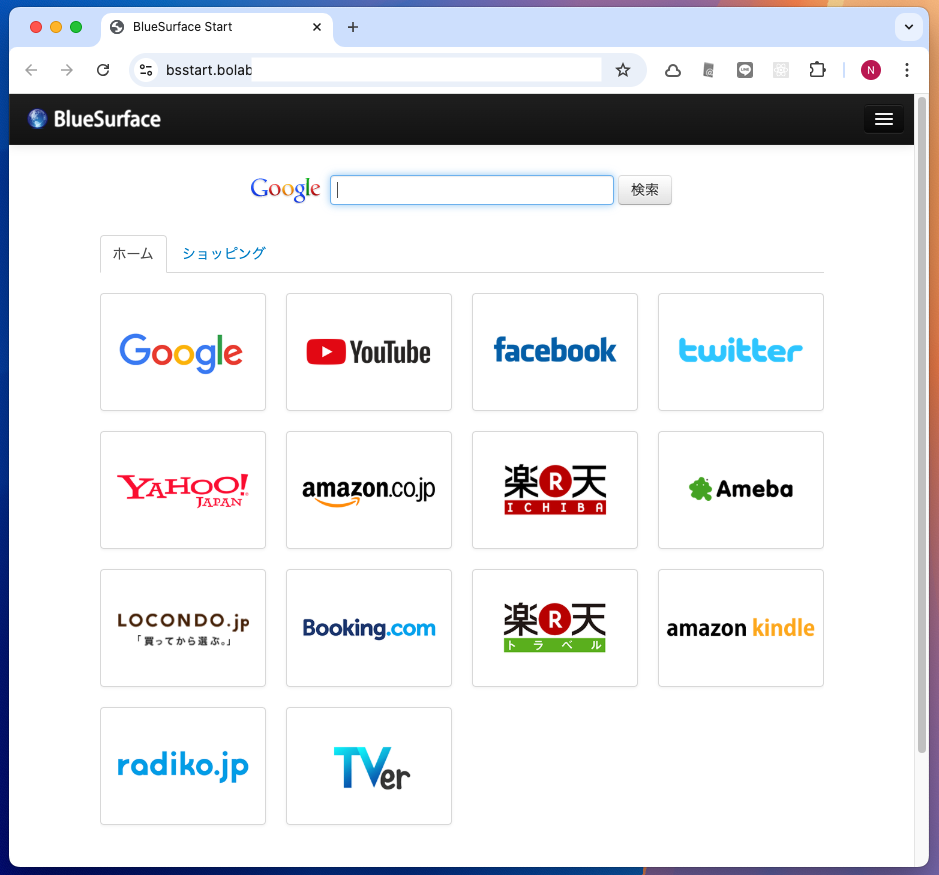Switch to the ショッピング tab
This screenshot has height=875, width=939.
tap(224, 253)
